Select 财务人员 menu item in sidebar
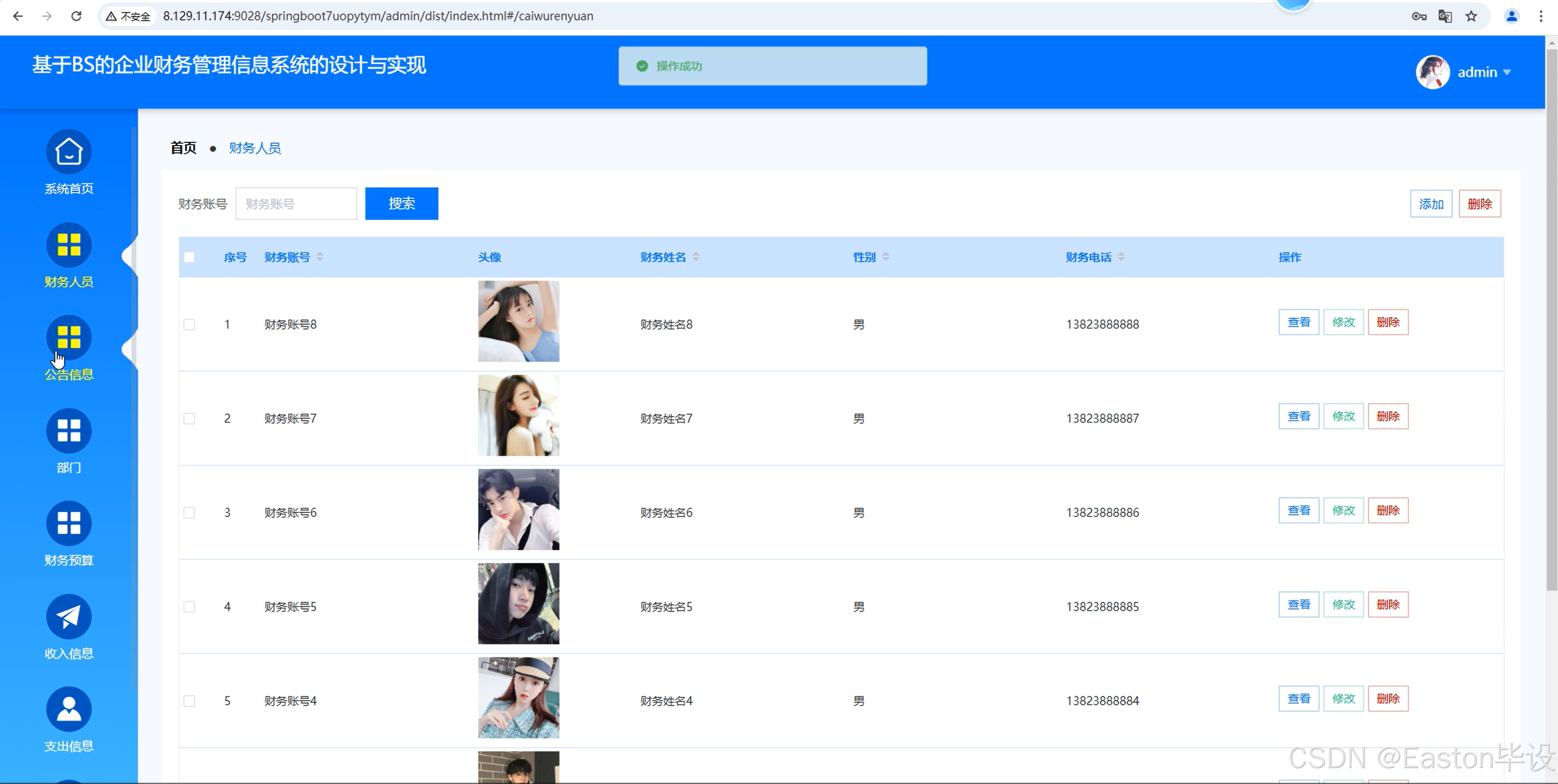 (68, 245)
